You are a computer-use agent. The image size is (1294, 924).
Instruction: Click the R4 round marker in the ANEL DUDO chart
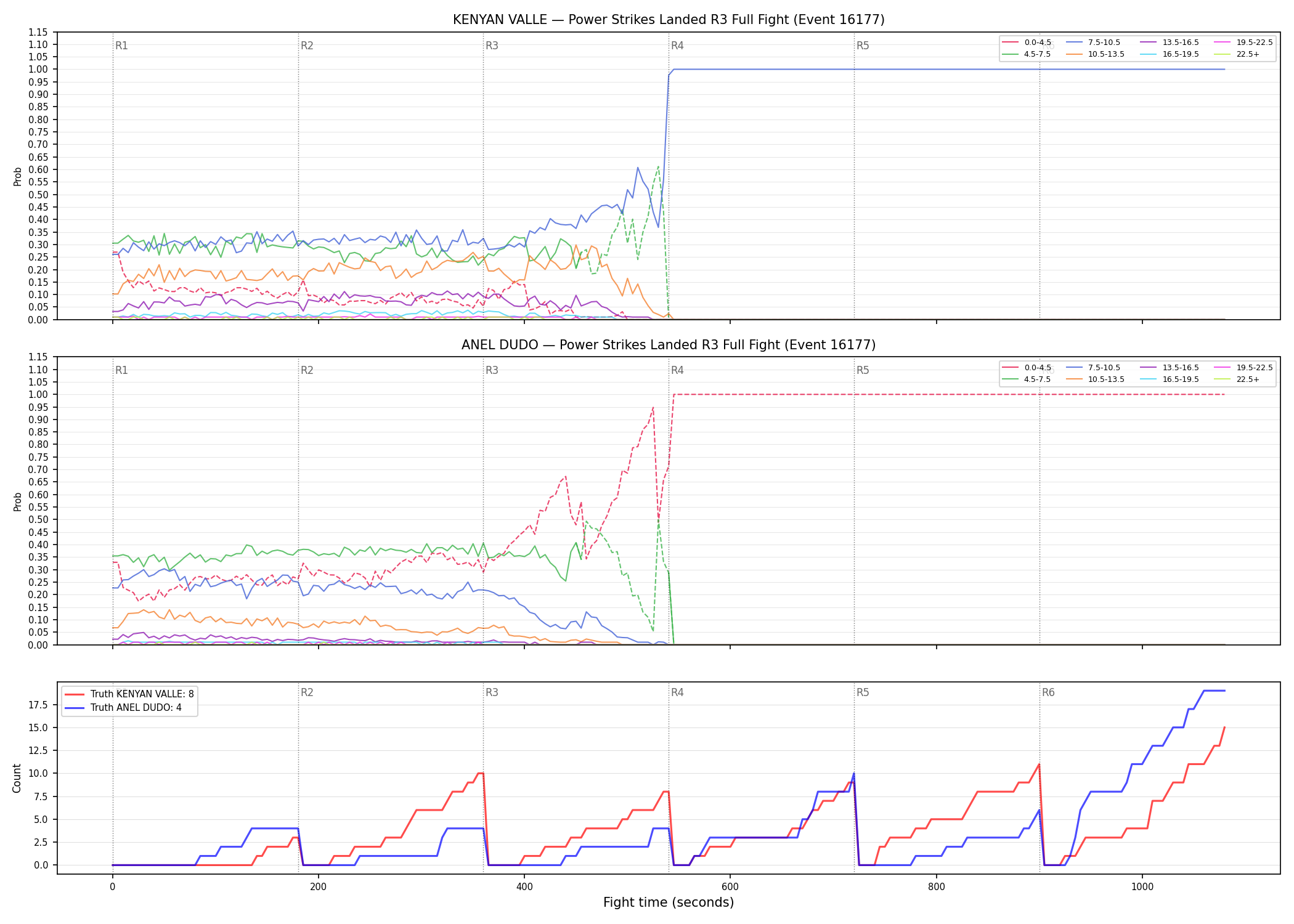point(677,370)
